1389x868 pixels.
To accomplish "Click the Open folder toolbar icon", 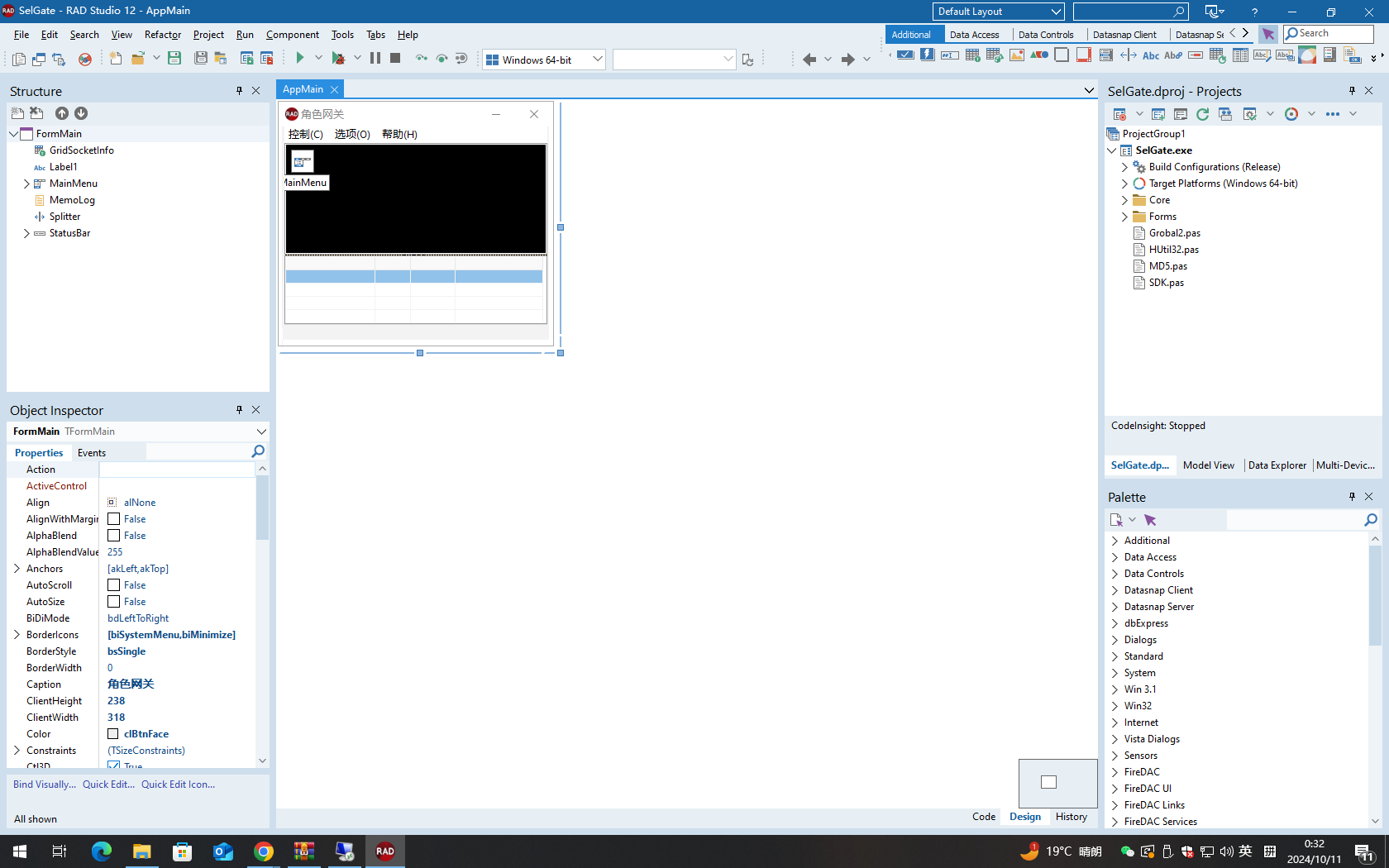I will click(x=138, y=58).
